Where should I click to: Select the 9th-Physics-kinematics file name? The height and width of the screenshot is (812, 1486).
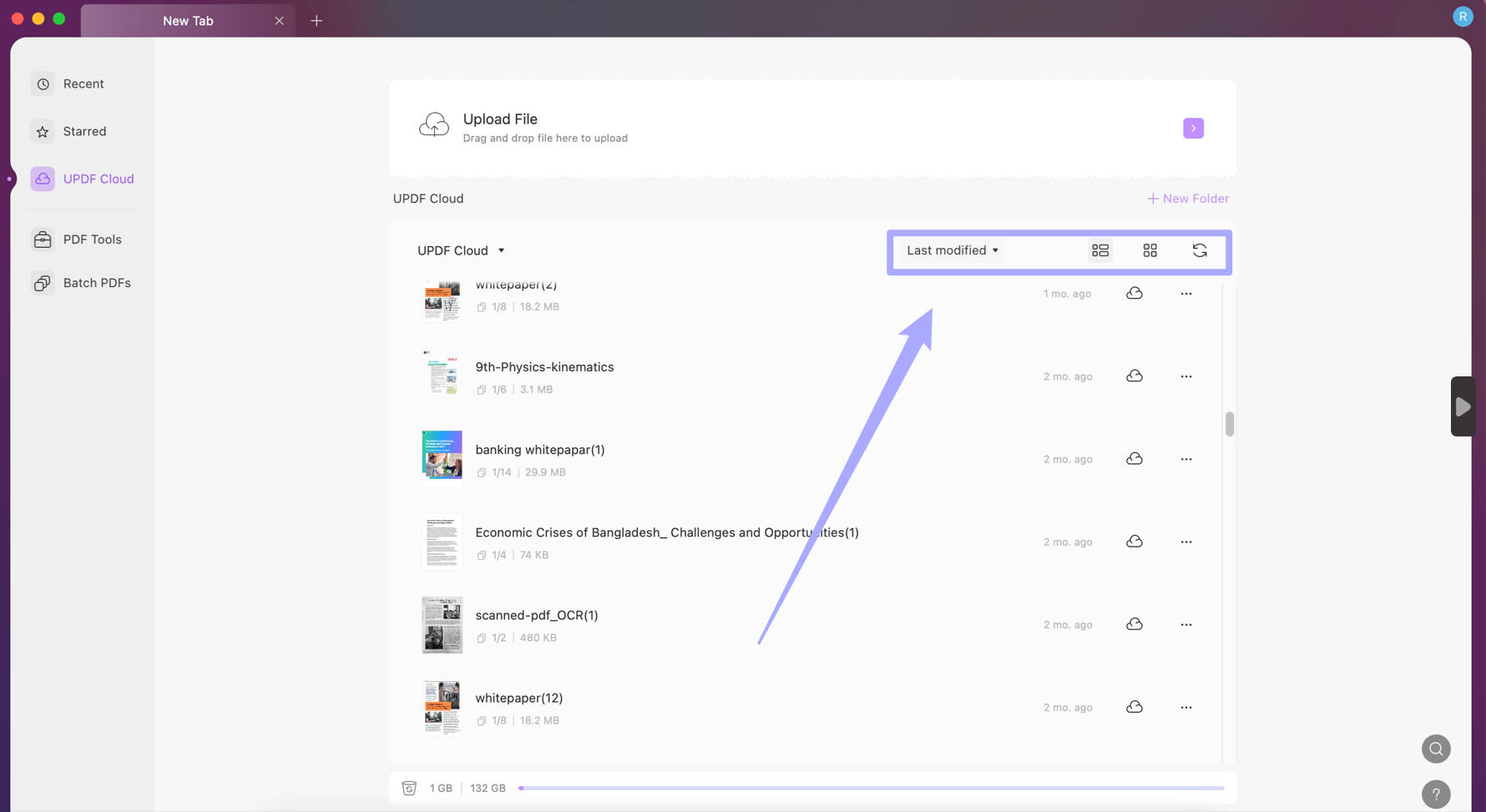[544, 367]
